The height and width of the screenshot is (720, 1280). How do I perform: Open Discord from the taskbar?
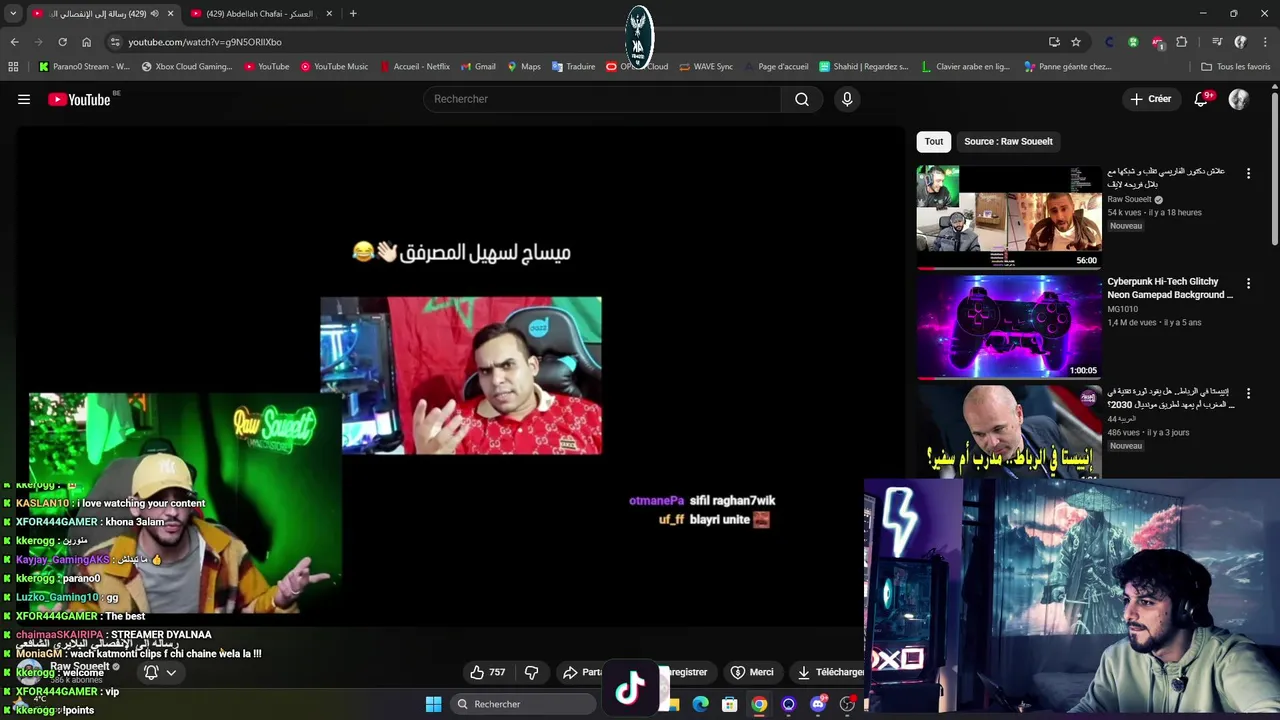pos(817,704)
